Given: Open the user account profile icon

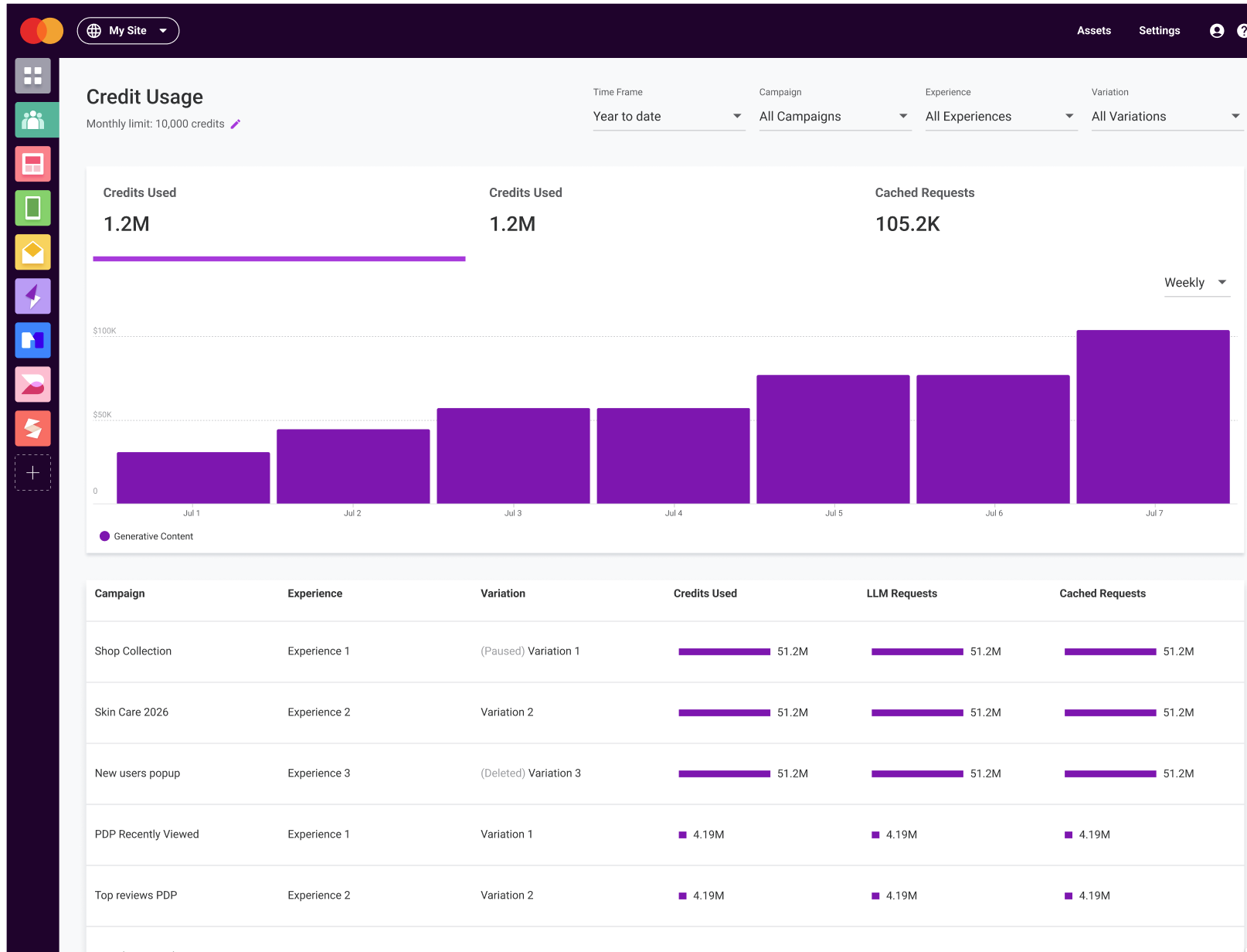Looking at the screenshot, I should [x=1217, y=31].
